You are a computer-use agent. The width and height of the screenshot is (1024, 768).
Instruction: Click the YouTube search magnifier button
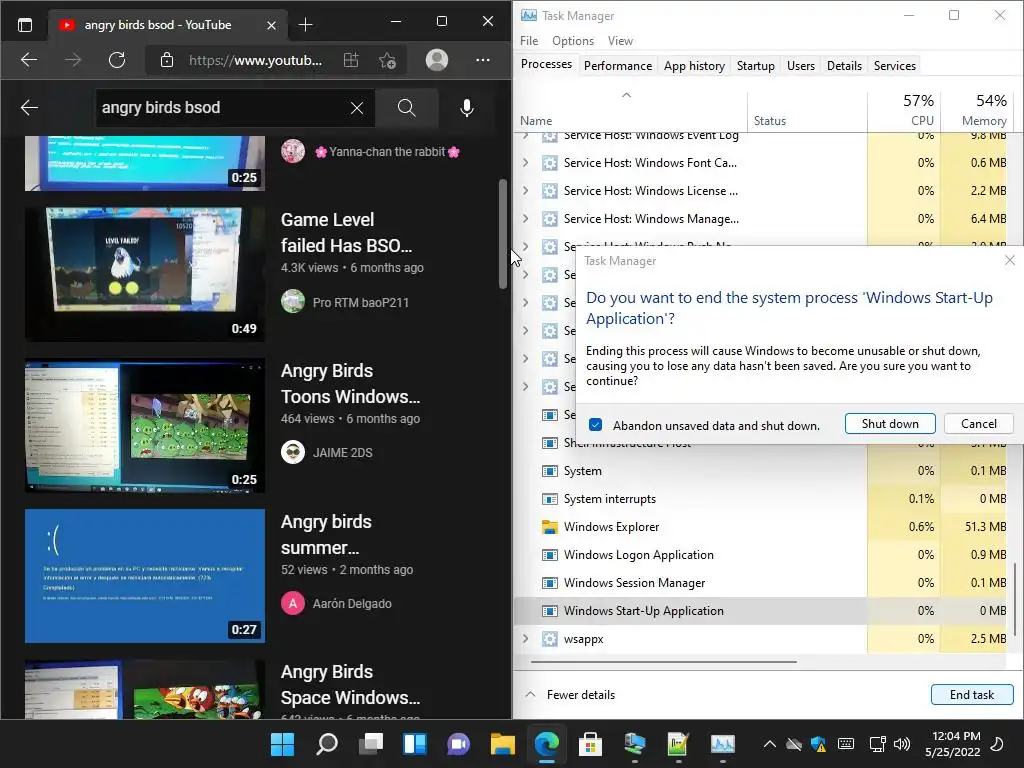(x=406, y=108)
